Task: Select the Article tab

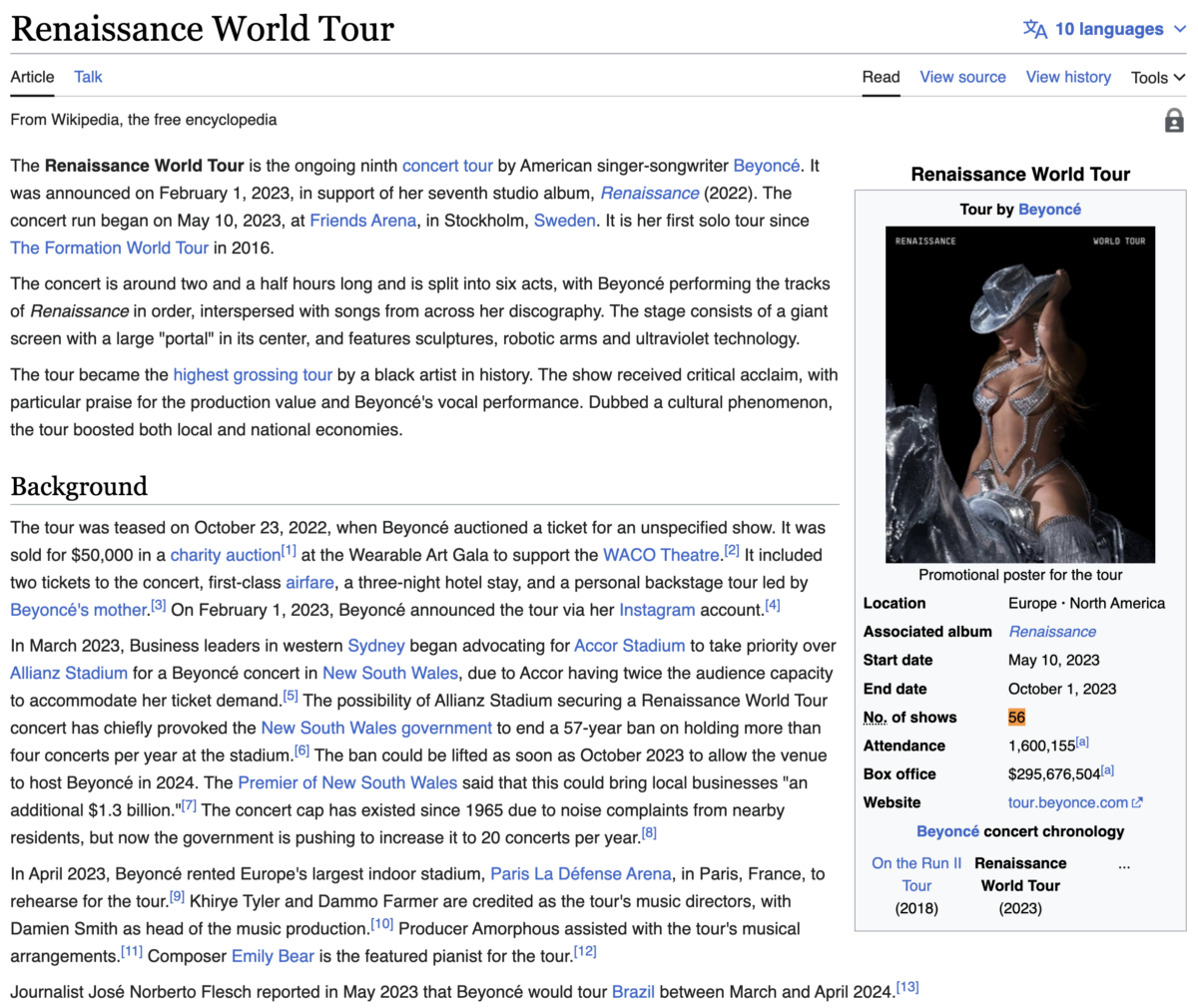Action: pos(32,77)
